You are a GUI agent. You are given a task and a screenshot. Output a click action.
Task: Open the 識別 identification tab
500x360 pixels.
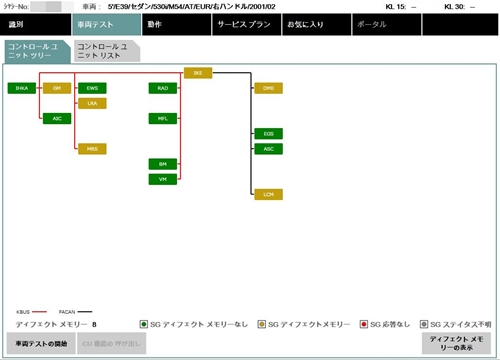click(x=36, y=24)
